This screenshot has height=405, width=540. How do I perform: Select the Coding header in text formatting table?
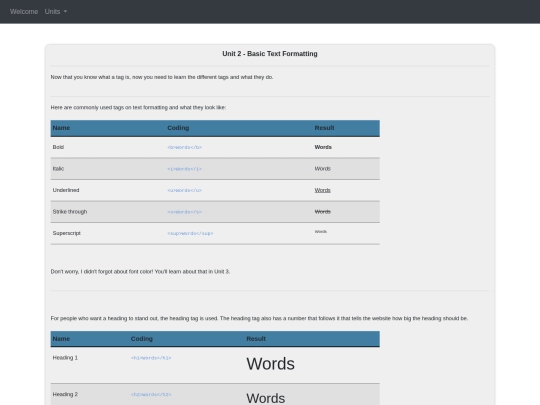(178, 128)
